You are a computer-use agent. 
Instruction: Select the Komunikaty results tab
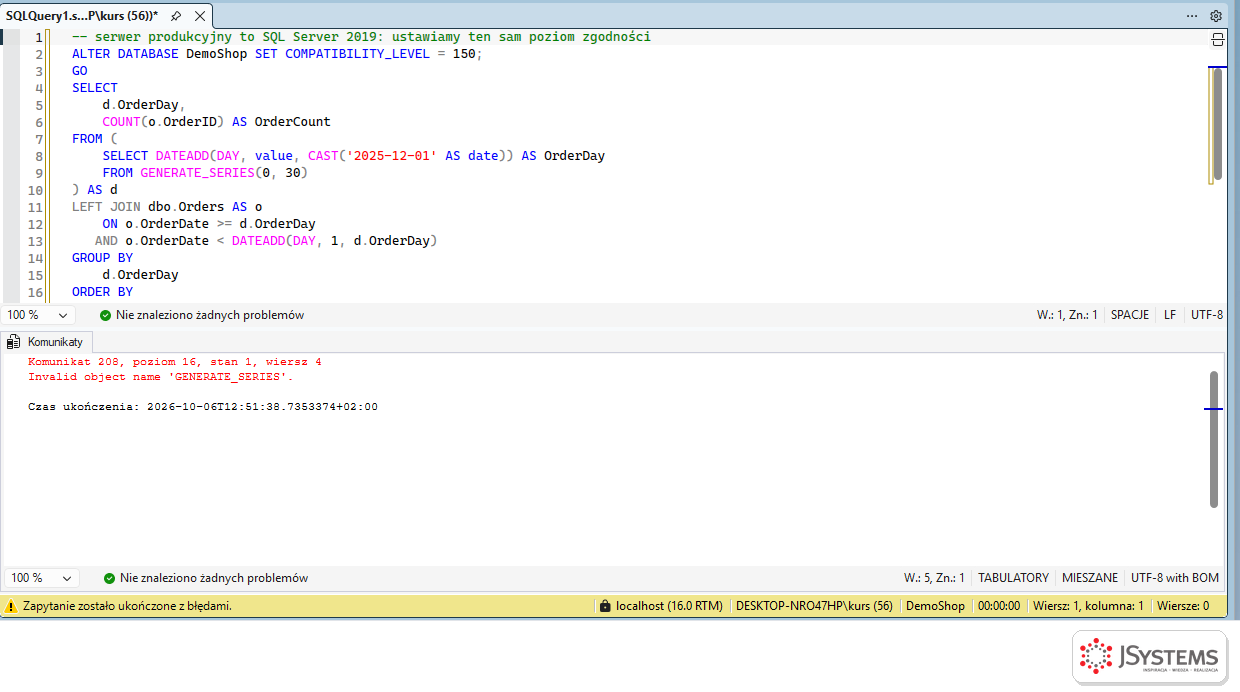[x=48, y=342]
